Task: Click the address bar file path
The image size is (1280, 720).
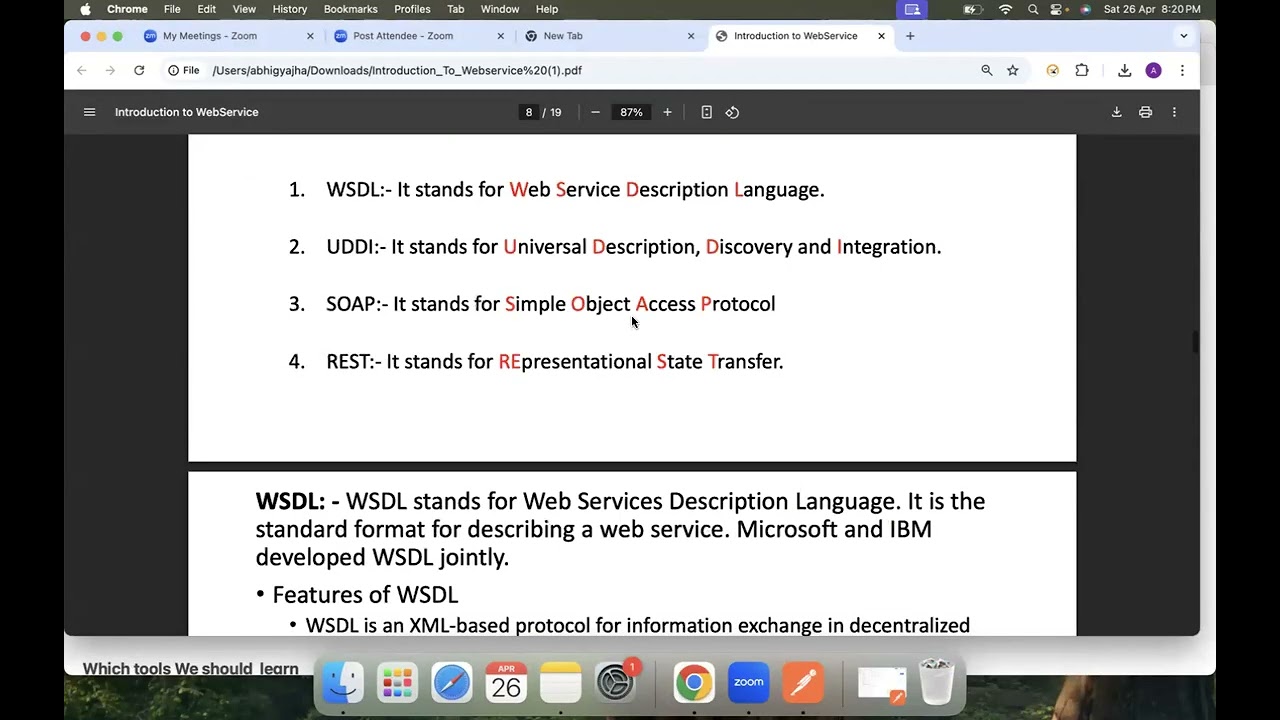Action: tap(397, 70)
